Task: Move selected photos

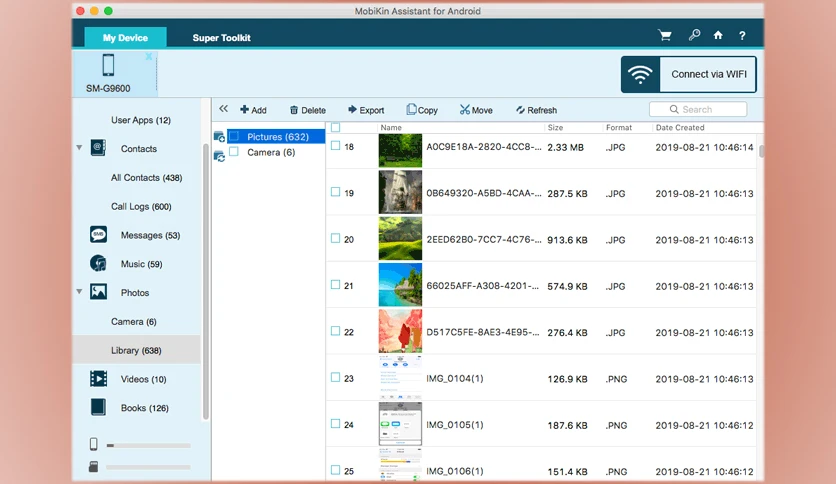Action: pyautogui.click(x=476, y=110)
